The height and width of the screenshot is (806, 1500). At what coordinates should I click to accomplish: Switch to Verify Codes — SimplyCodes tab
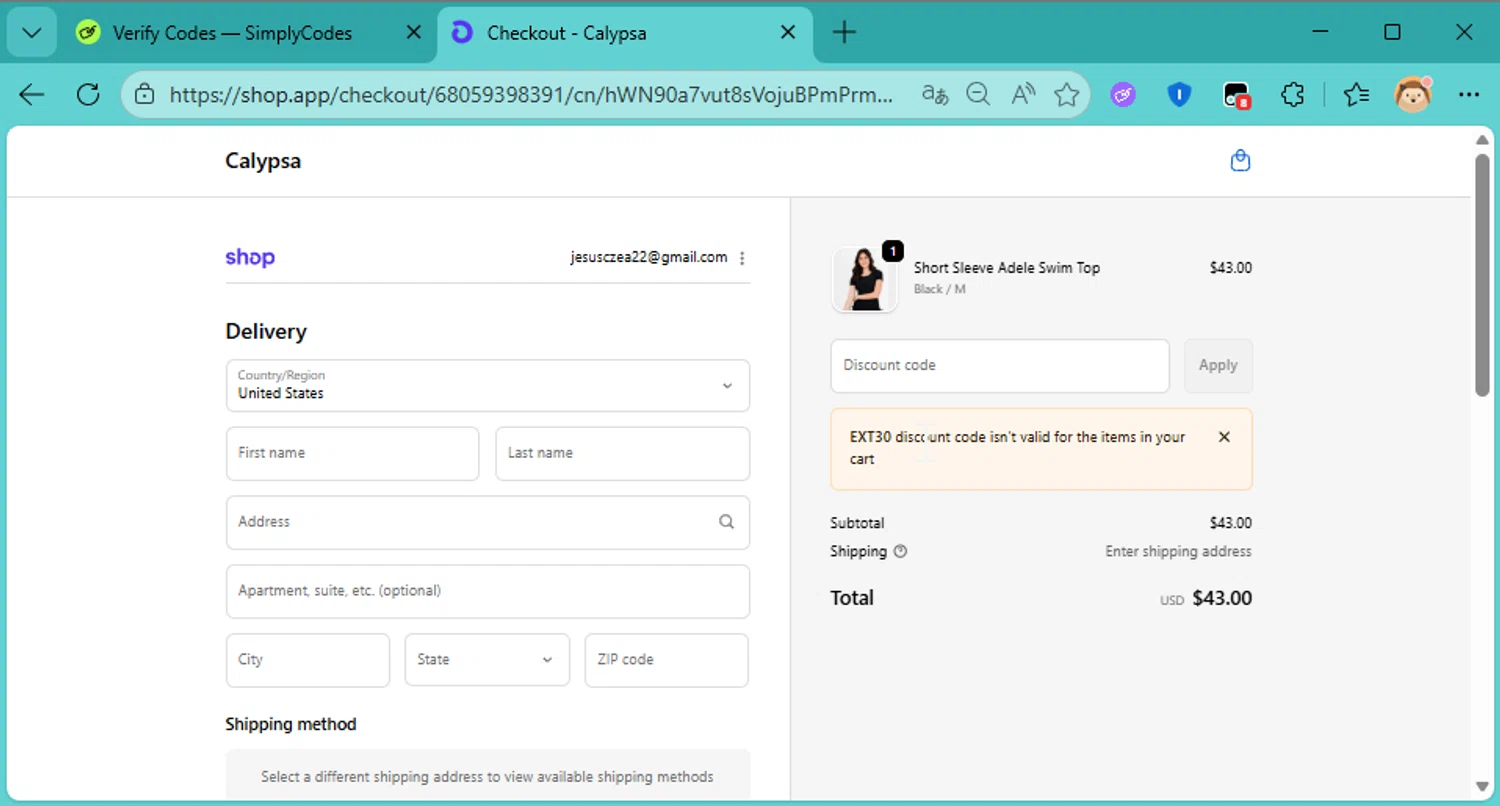click(x=232, y=33)
